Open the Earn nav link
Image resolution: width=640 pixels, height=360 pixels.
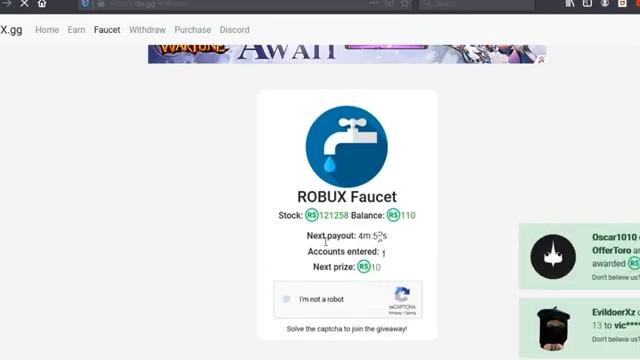[76, 30]
